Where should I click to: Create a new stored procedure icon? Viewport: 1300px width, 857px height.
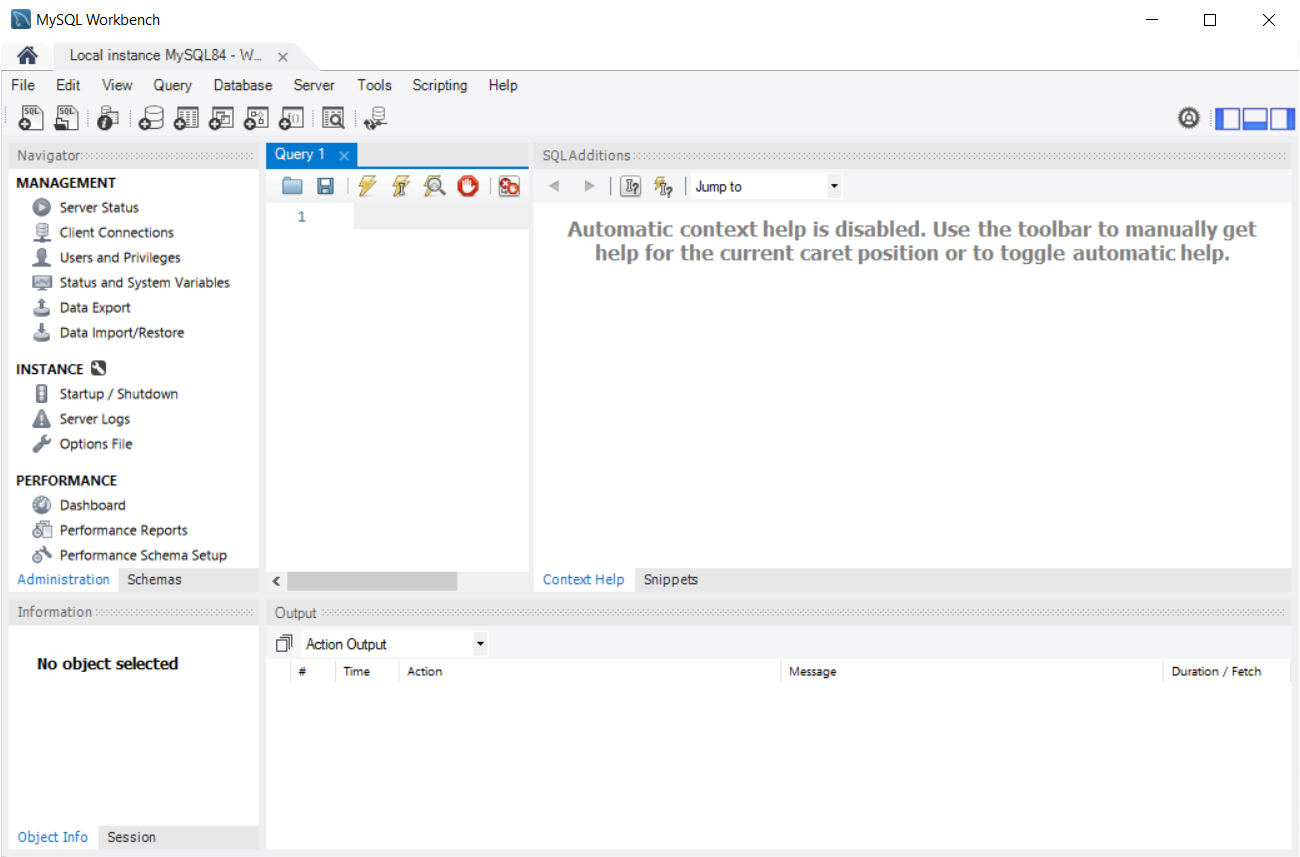(x=256, y=118)
